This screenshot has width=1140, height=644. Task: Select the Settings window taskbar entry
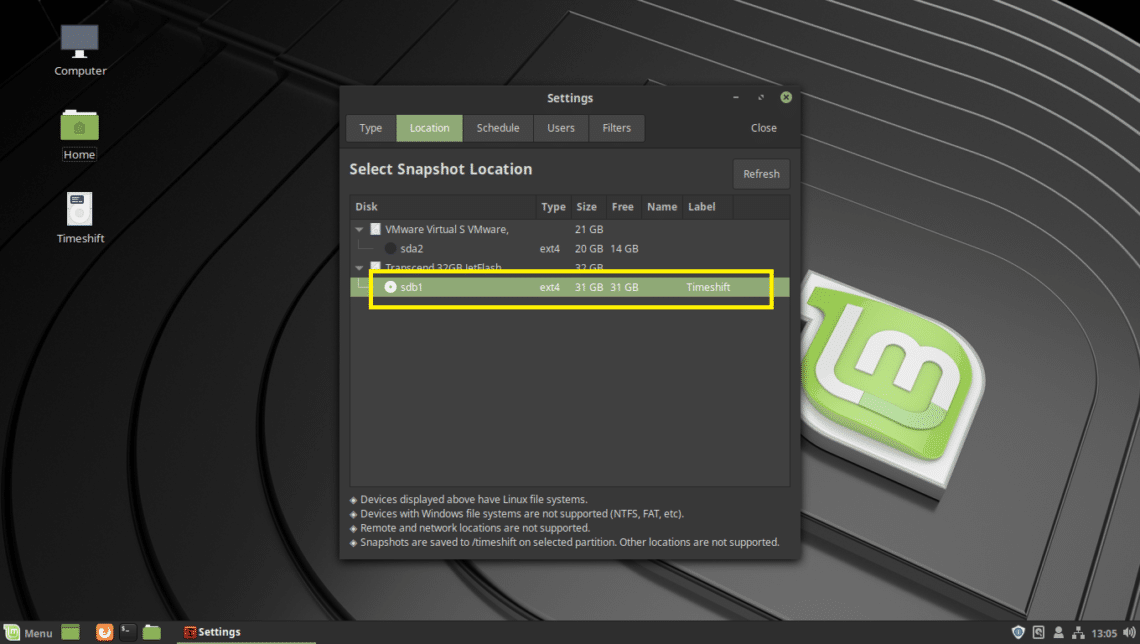tap(246, 632)
